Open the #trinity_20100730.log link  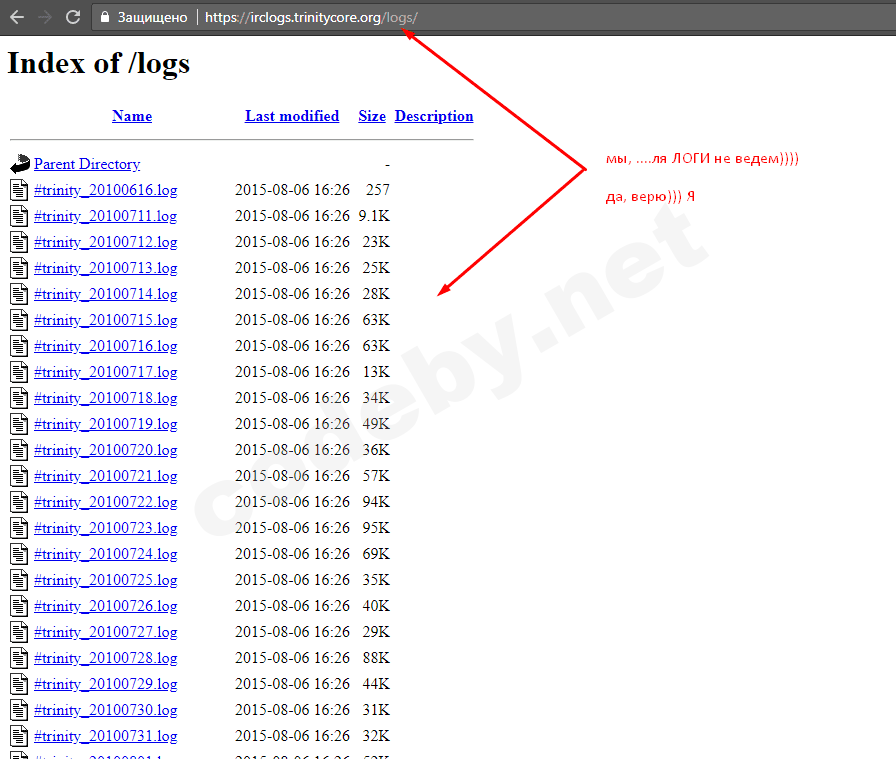(106, 710)
